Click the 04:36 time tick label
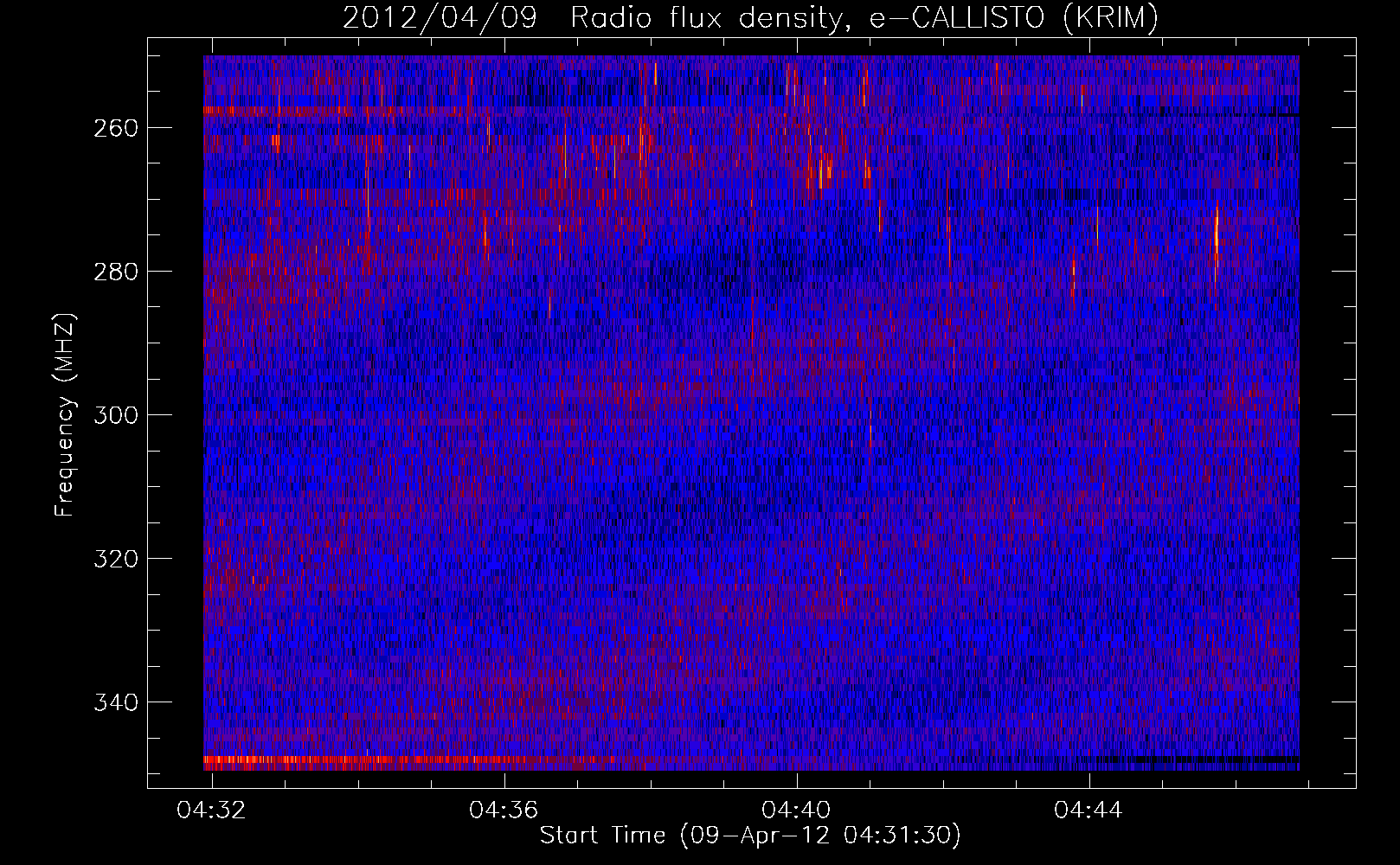The image size is (1400, 865). 504,810
